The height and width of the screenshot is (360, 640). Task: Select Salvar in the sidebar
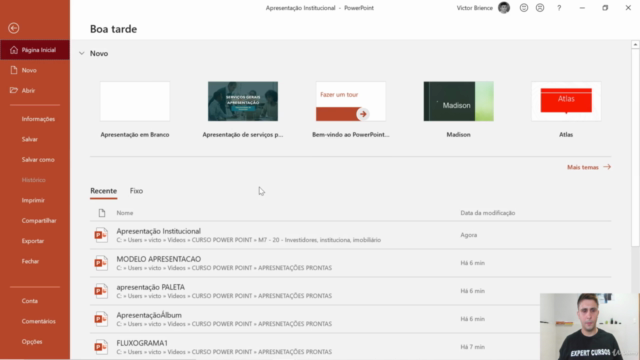[x=30, y=139]
